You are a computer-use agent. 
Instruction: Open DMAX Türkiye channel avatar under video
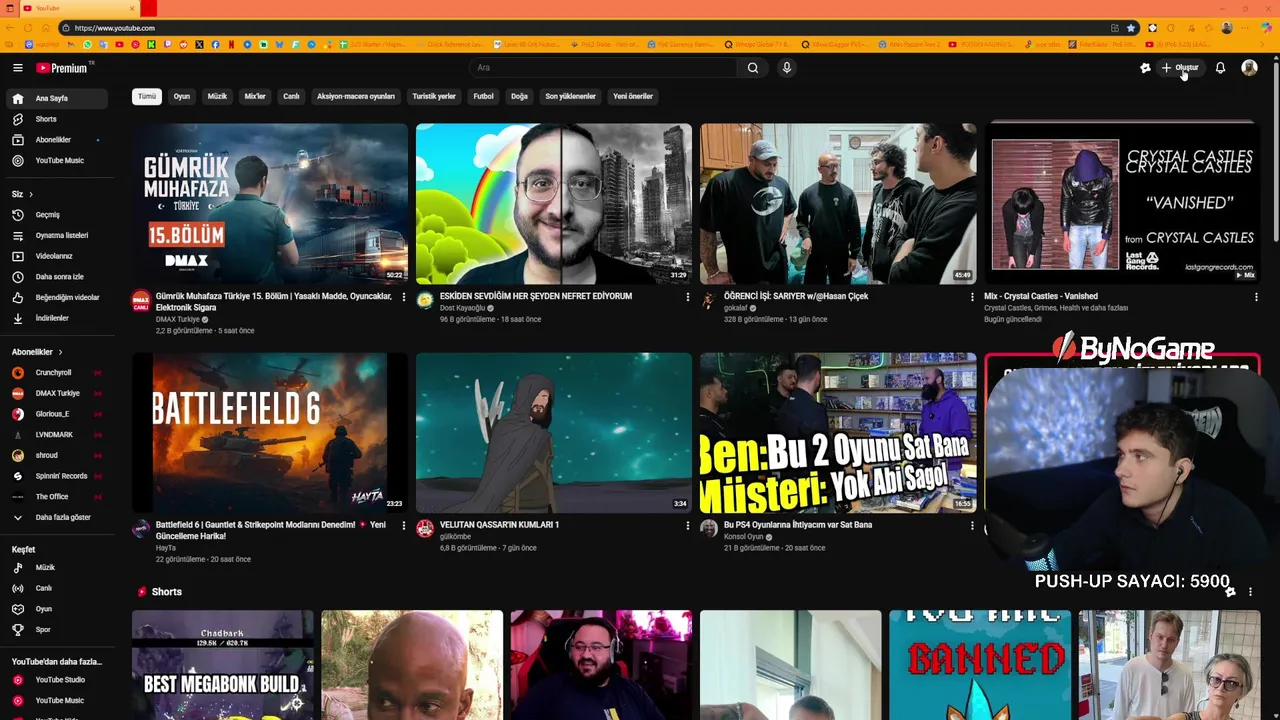click(141, 300)
